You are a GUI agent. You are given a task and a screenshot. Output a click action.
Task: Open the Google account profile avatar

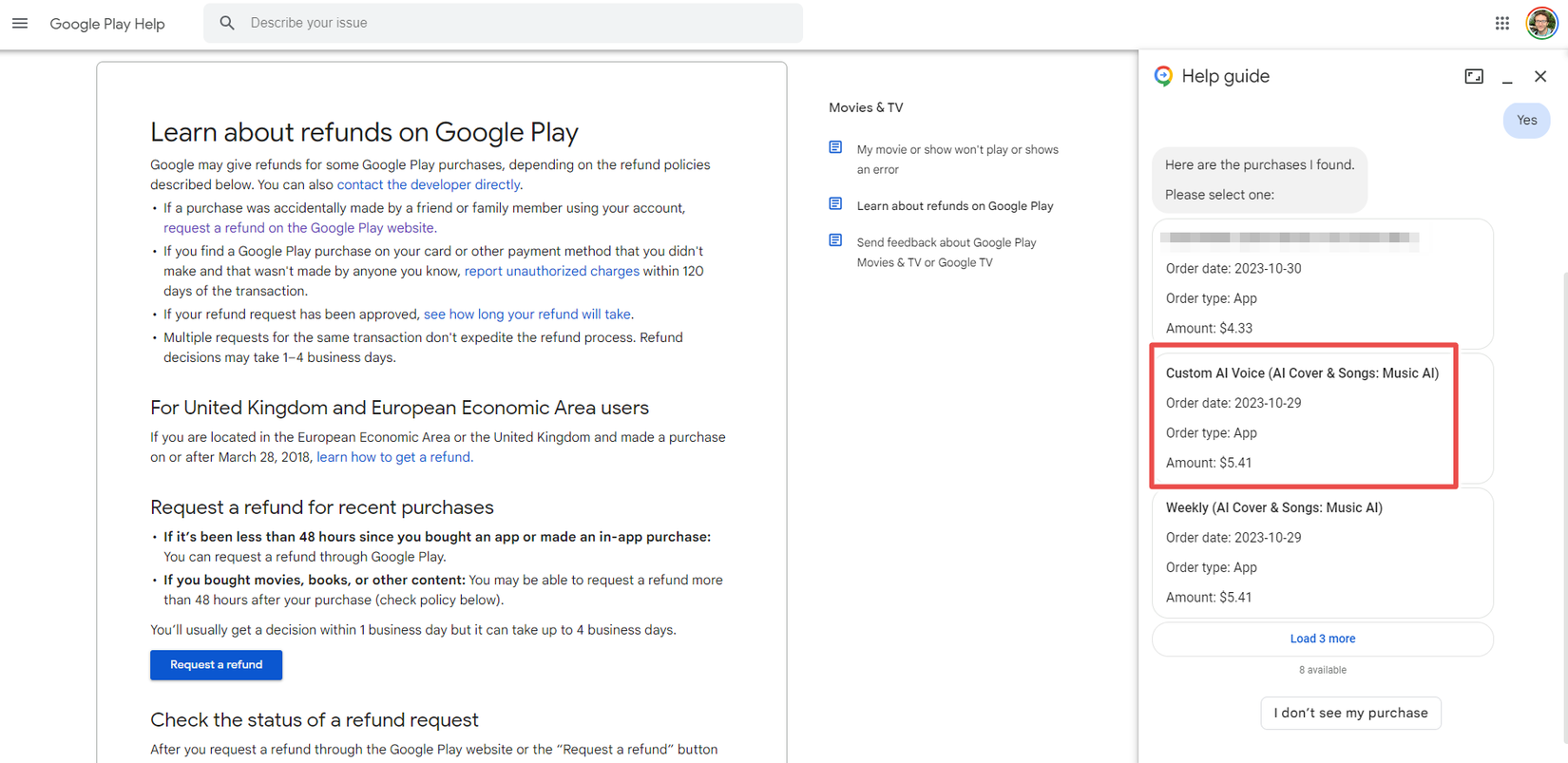point(1540,23)
